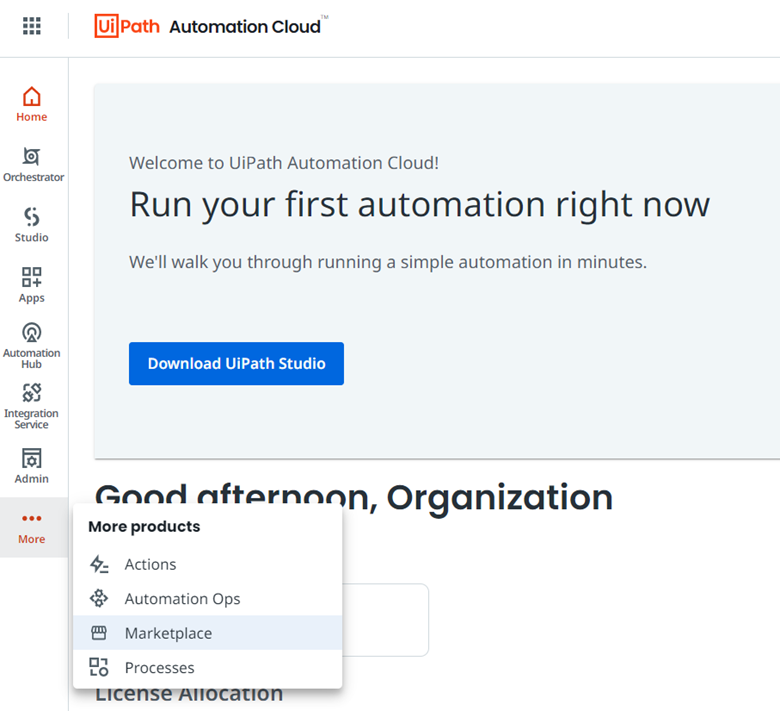Open Orchestrator from the sidebar

[x=33, y=165]
